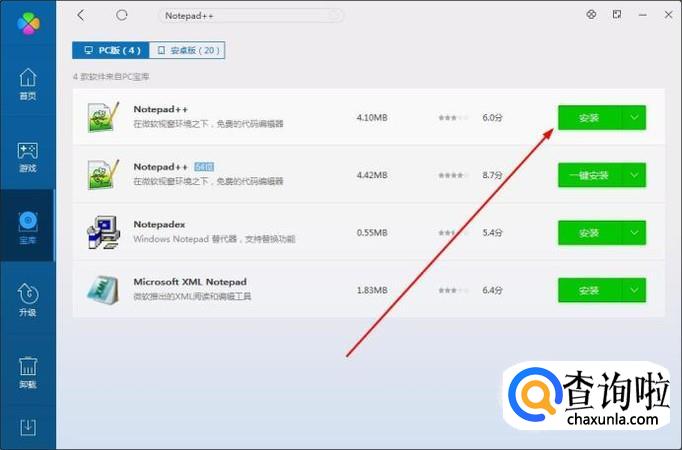Install Notepadex with 安装 button
Screen dimensions: 682x450
tap(590, 233)
